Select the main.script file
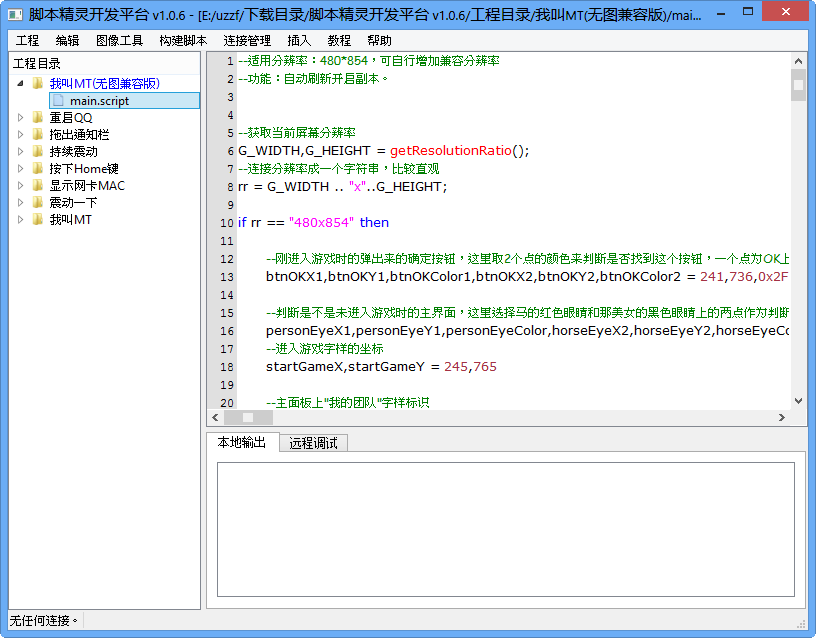 pos(124,100)
